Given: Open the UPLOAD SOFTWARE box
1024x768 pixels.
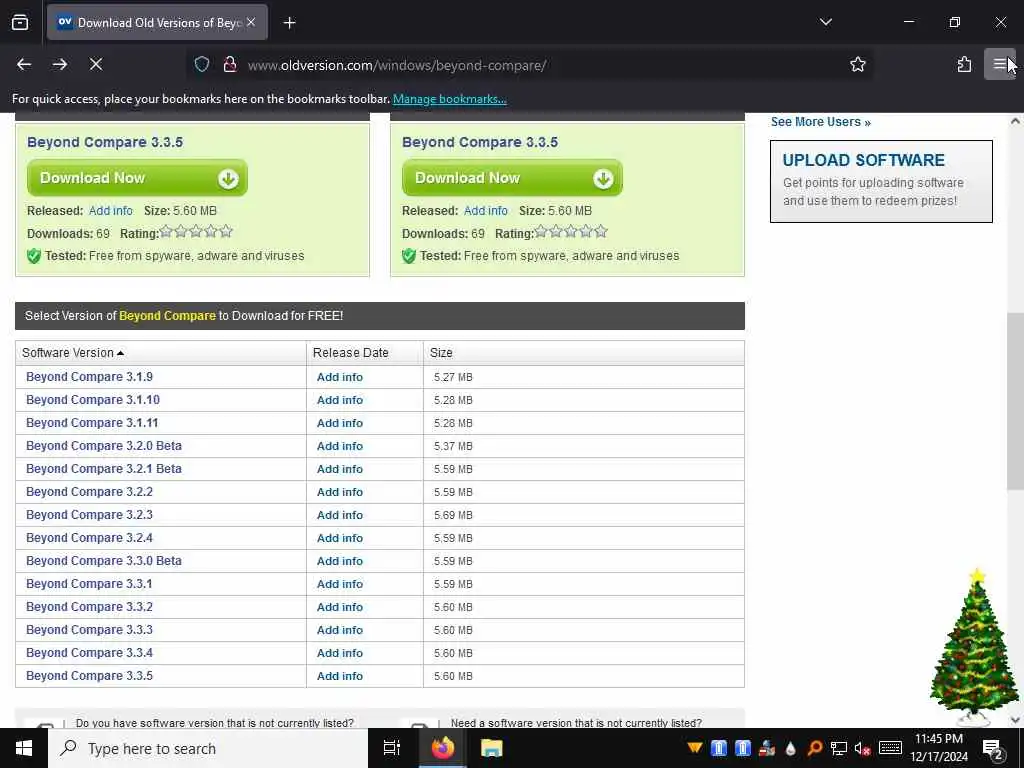Looking at the screenshot, I should coord(881,181).
